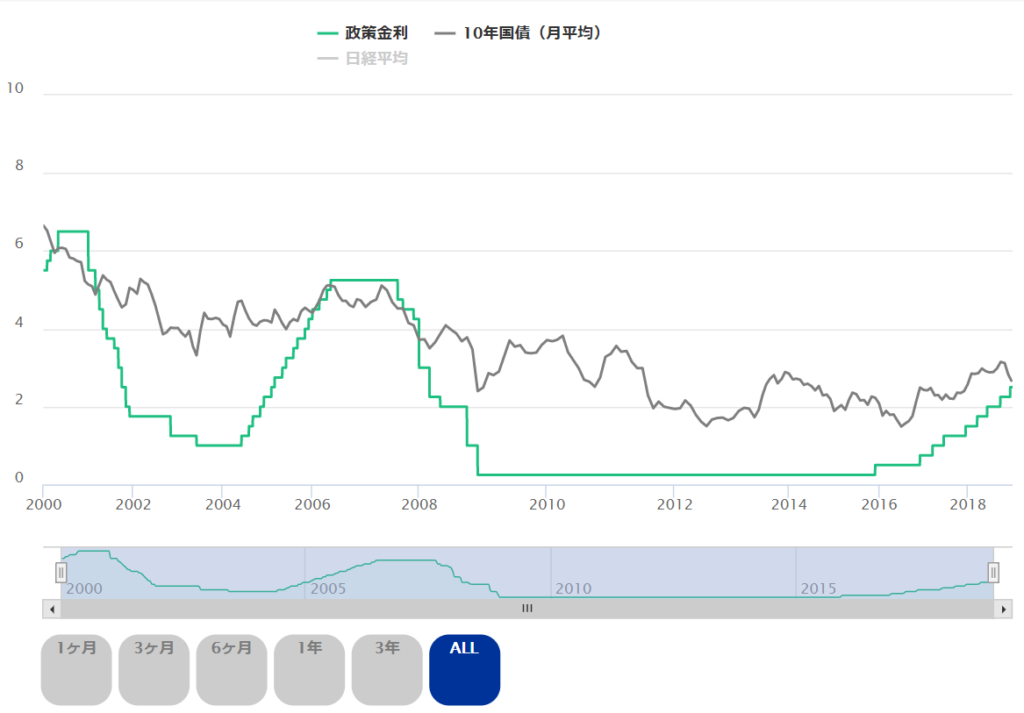Click the scrollbar center grip icon
The width and height of the screenshot is (1024, 713).
pyautogui.click(x=527, y=608)
